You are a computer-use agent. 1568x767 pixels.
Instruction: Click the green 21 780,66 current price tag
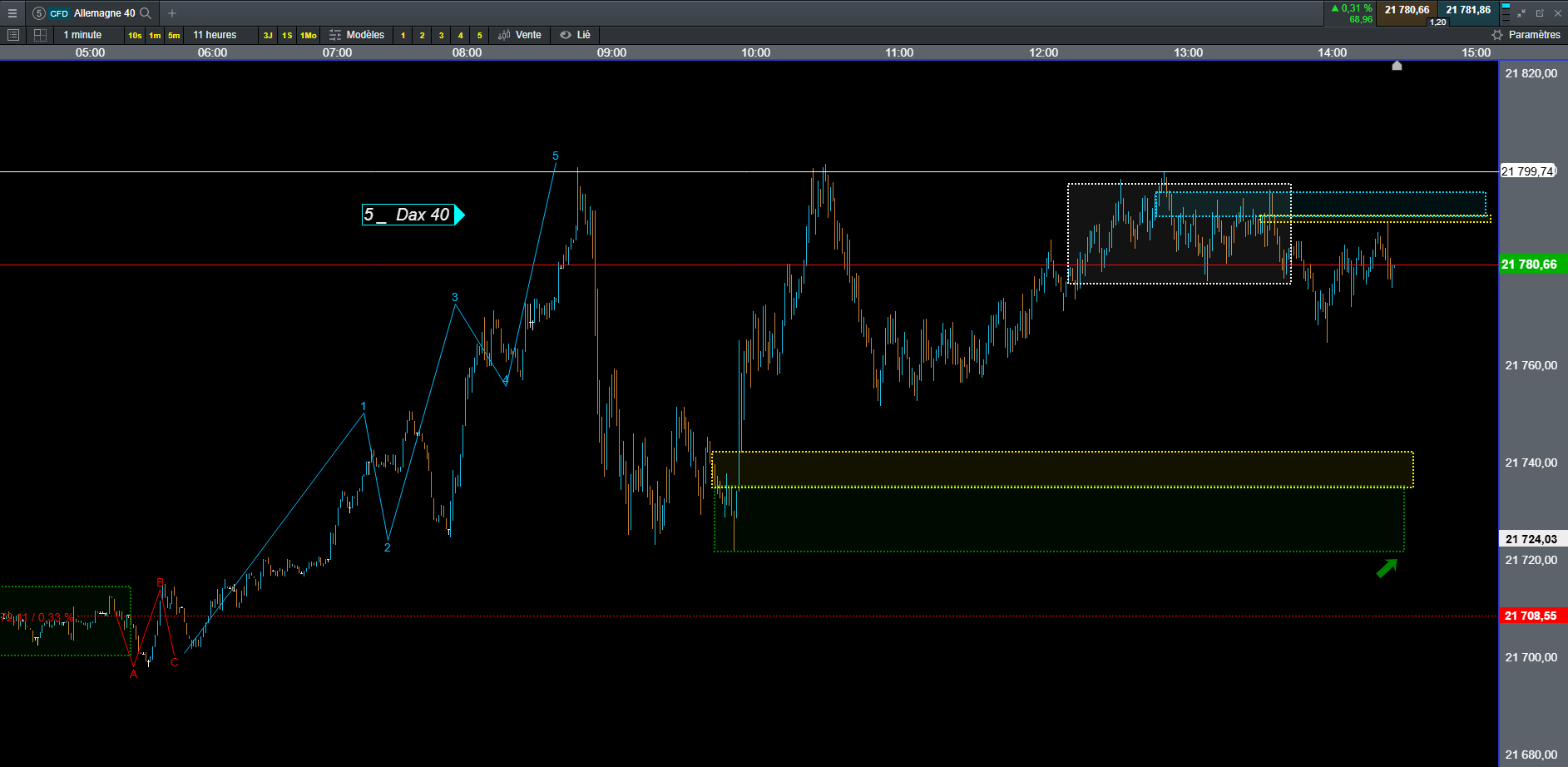1533,265
